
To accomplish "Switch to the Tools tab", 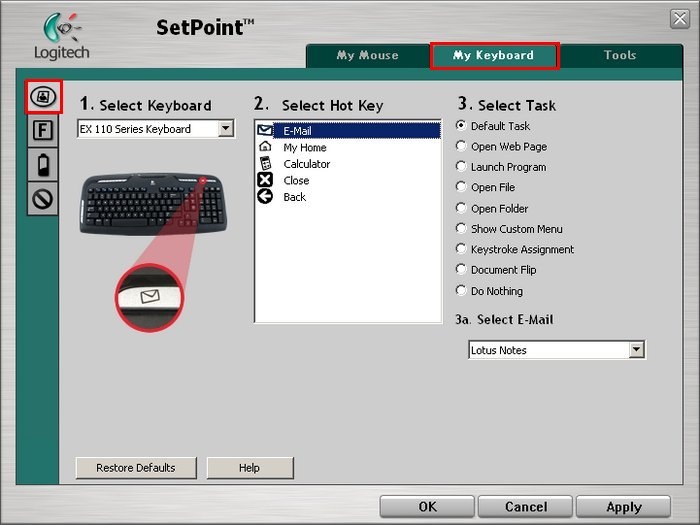I will [x=620, y=55].
